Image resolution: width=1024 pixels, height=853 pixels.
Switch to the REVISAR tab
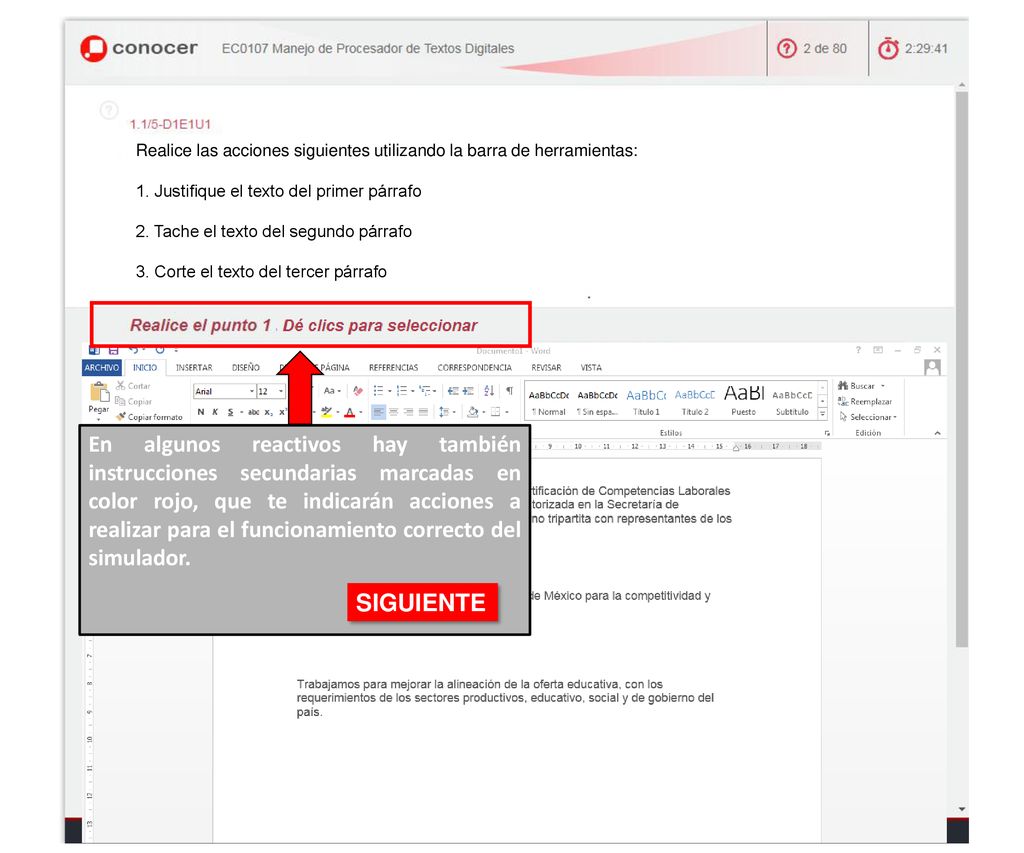546,368
